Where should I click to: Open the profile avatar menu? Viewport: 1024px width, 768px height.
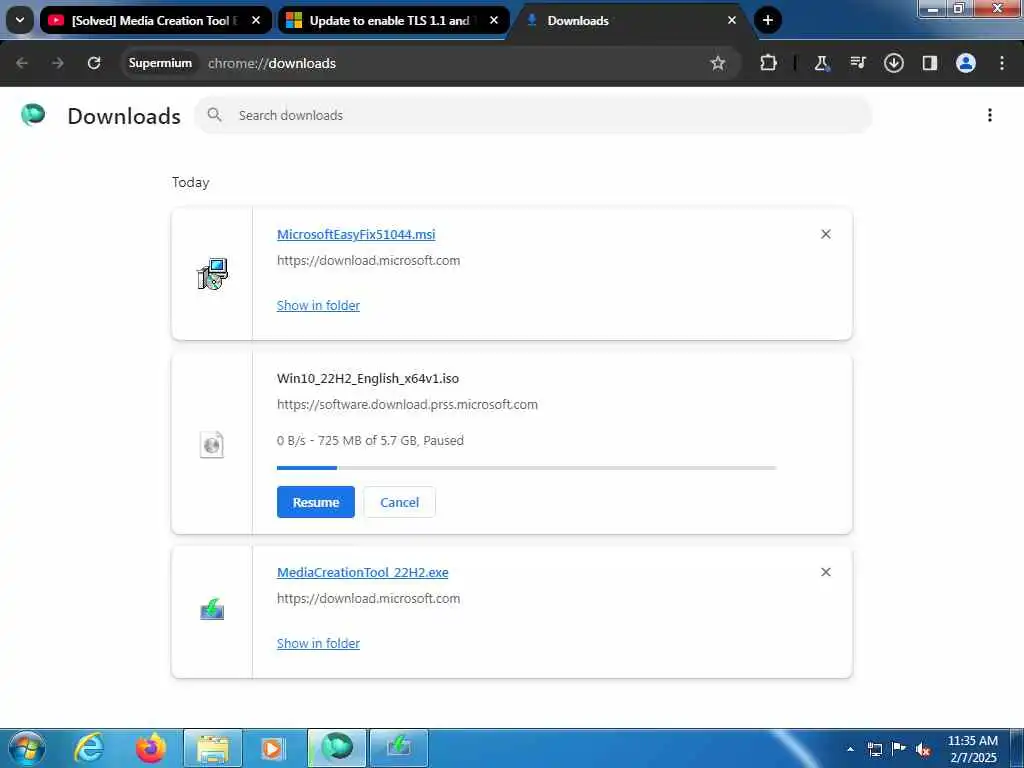click(966, 63)
